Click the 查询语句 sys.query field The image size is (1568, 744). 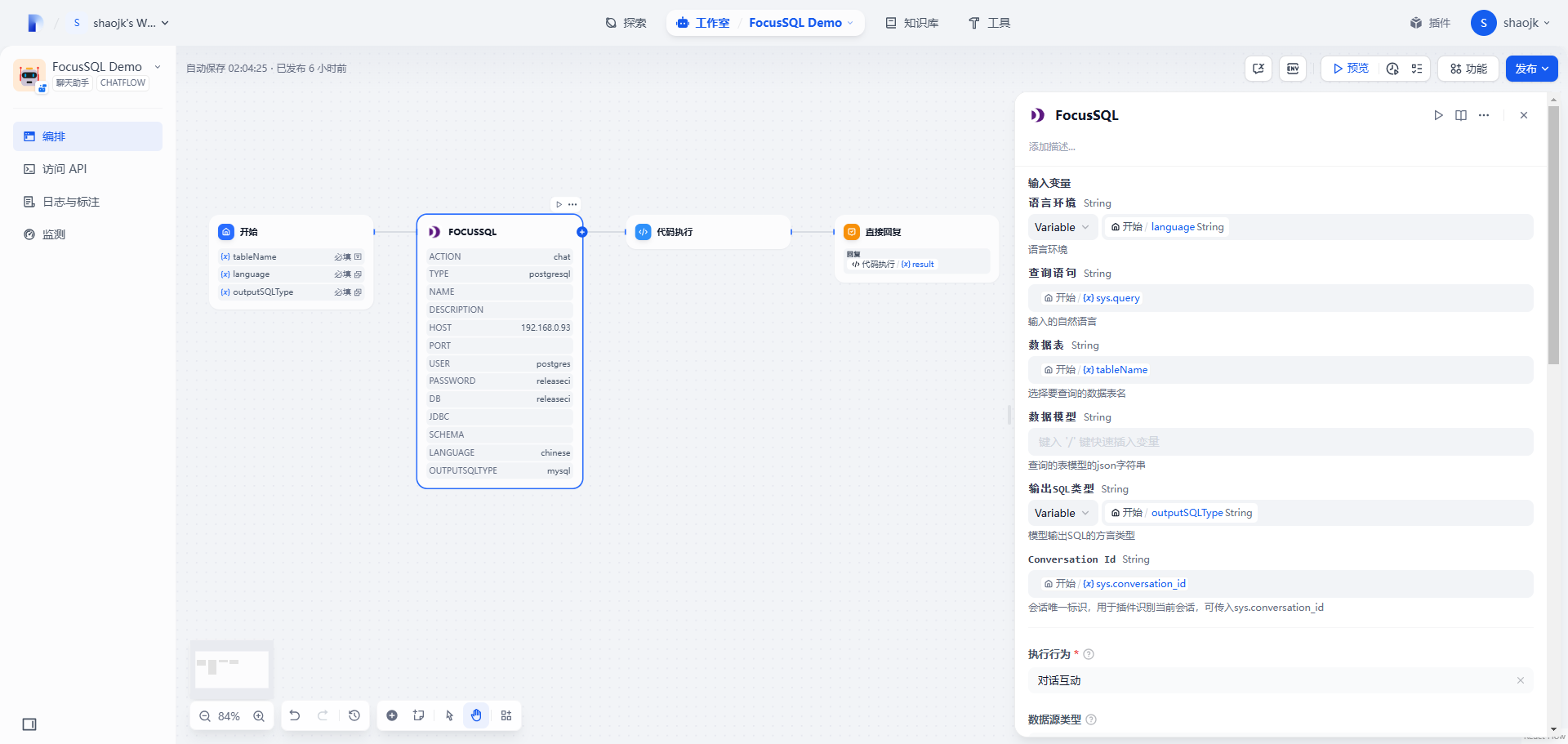pyautogui.click(x=1280, y=298)
